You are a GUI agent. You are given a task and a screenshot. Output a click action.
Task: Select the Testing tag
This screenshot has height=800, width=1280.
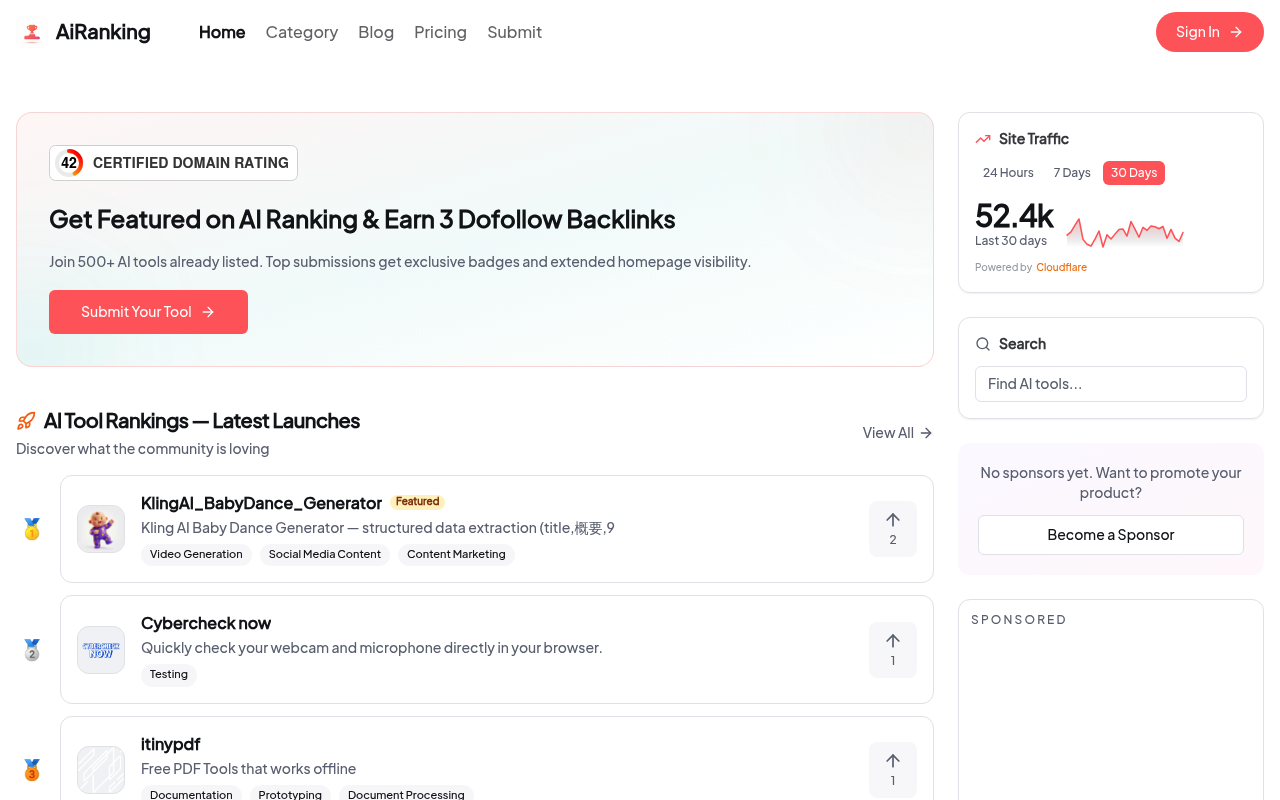point(169,674)
